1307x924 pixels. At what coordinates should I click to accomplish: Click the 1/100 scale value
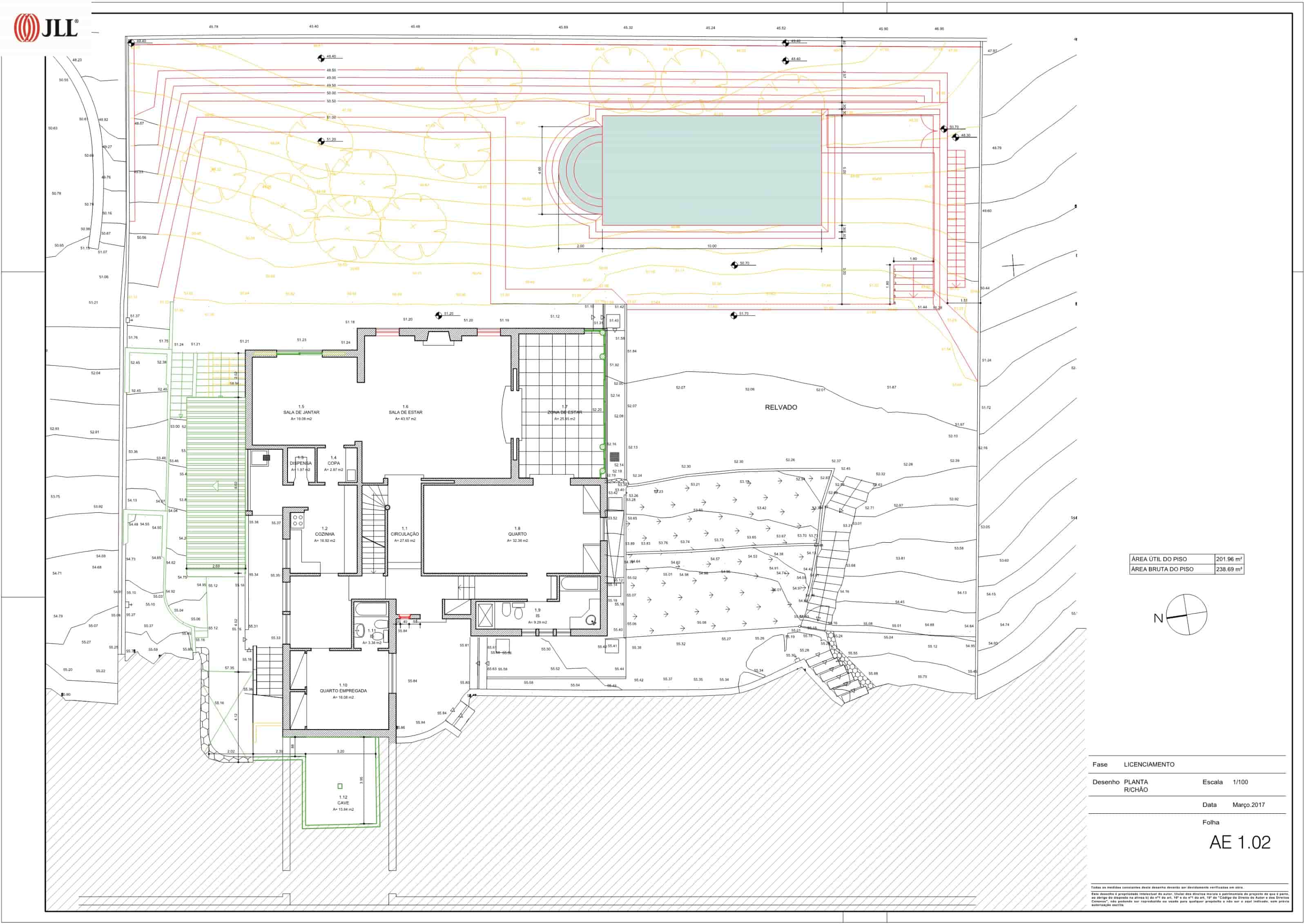coord(1240,782)
